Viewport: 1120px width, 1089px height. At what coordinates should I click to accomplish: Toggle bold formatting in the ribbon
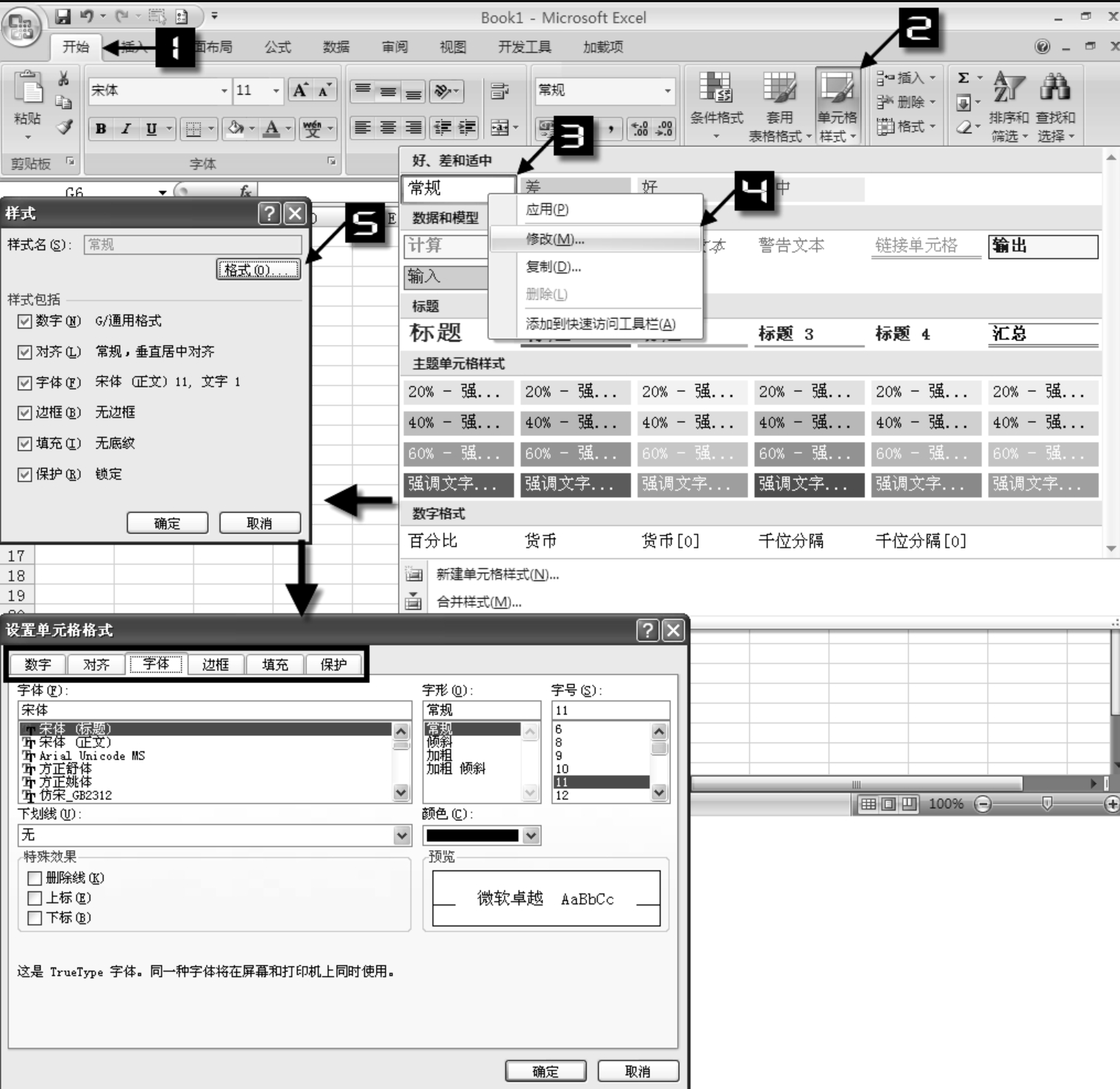tap(101, 129)
